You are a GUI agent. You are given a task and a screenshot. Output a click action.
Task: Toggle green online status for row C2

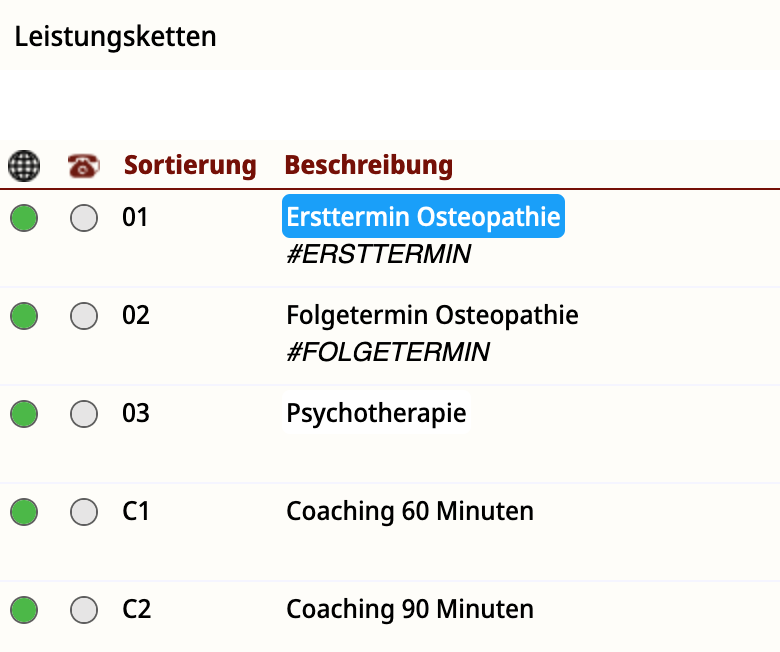pyautogui.click(x=24, y=610)
